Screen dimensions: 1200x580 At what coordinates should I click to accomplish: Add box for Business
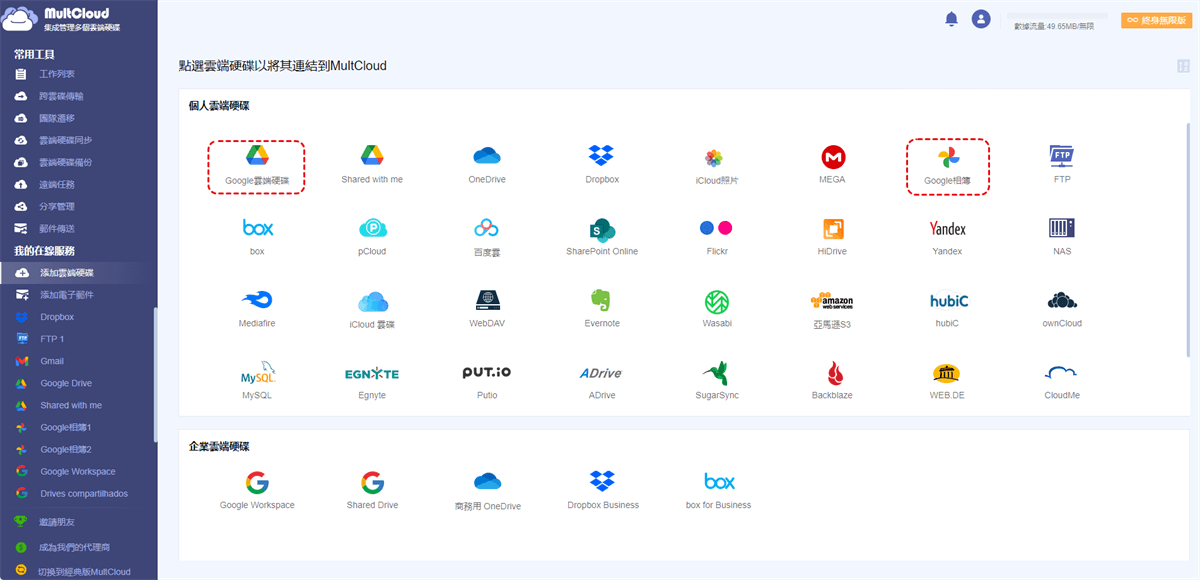[x=718, y=490]
